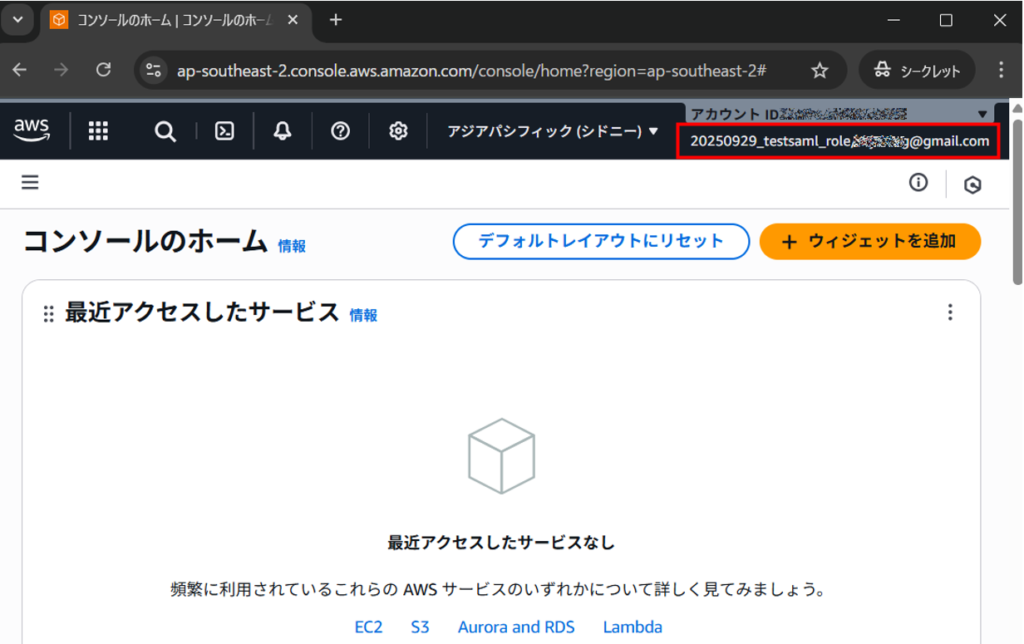Bookmark this page with the star icon
Screen dimensions: 1024x644
point(819,70)
